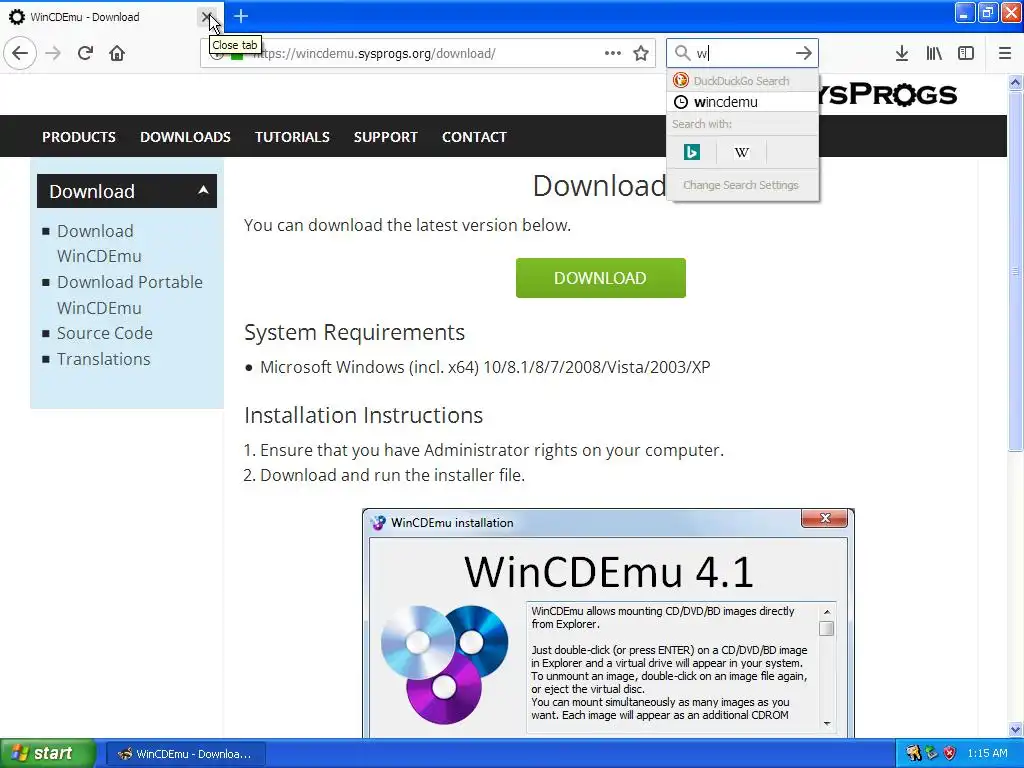The height and width of the screenshot is (768, 1024).
Task: Minimize the Firefox window
Action: click(x=965, y=12)
